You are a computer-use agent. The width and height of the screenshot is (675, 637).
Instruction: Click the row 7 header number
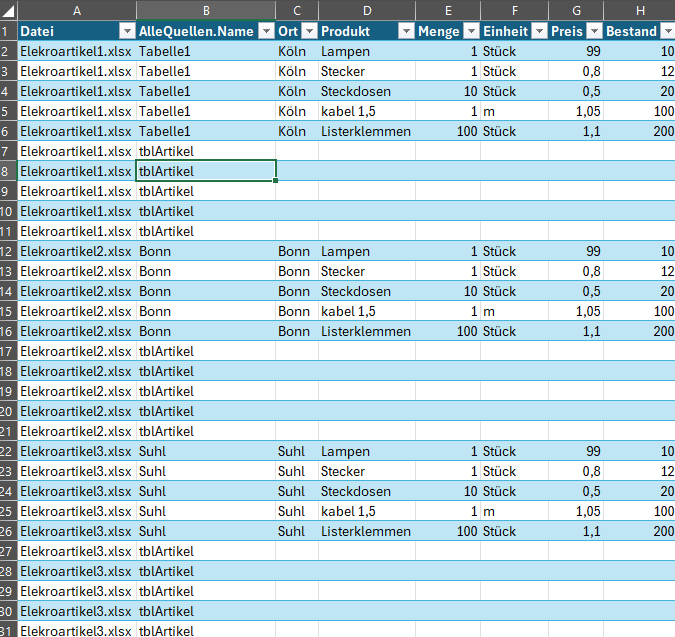tap(8, 151)
